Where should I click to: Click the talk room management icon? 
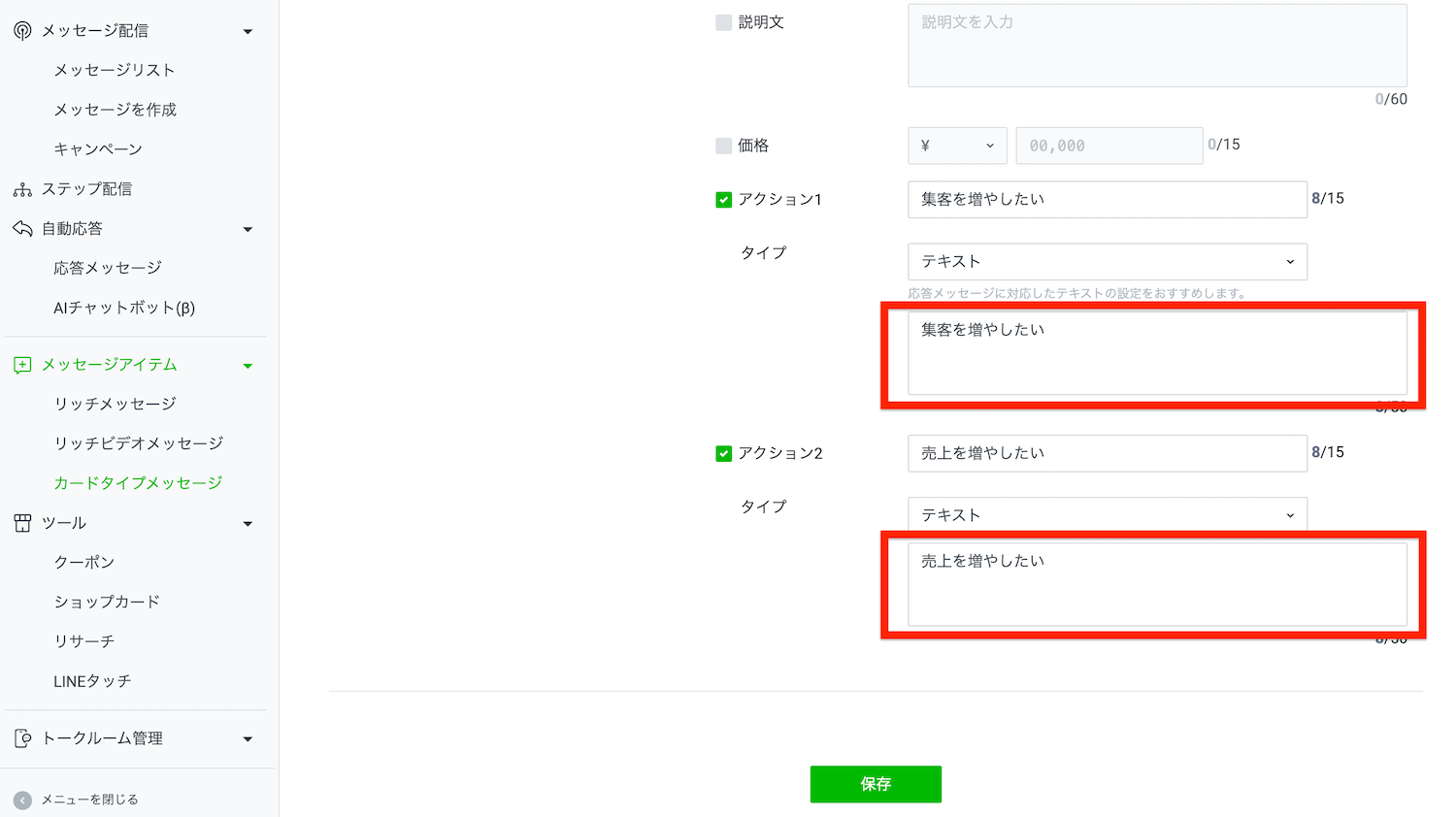[22, 738]
